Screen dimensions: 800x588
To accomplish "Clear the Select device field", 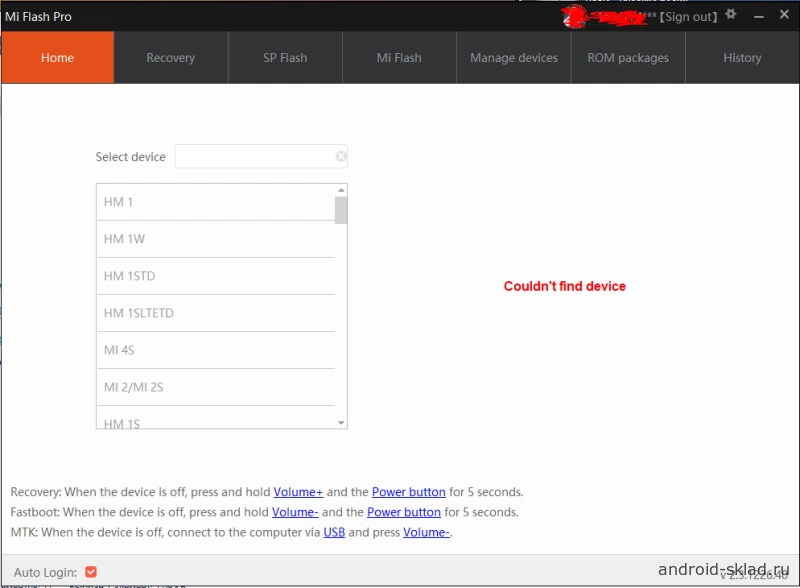I will [x=341, y=156].
